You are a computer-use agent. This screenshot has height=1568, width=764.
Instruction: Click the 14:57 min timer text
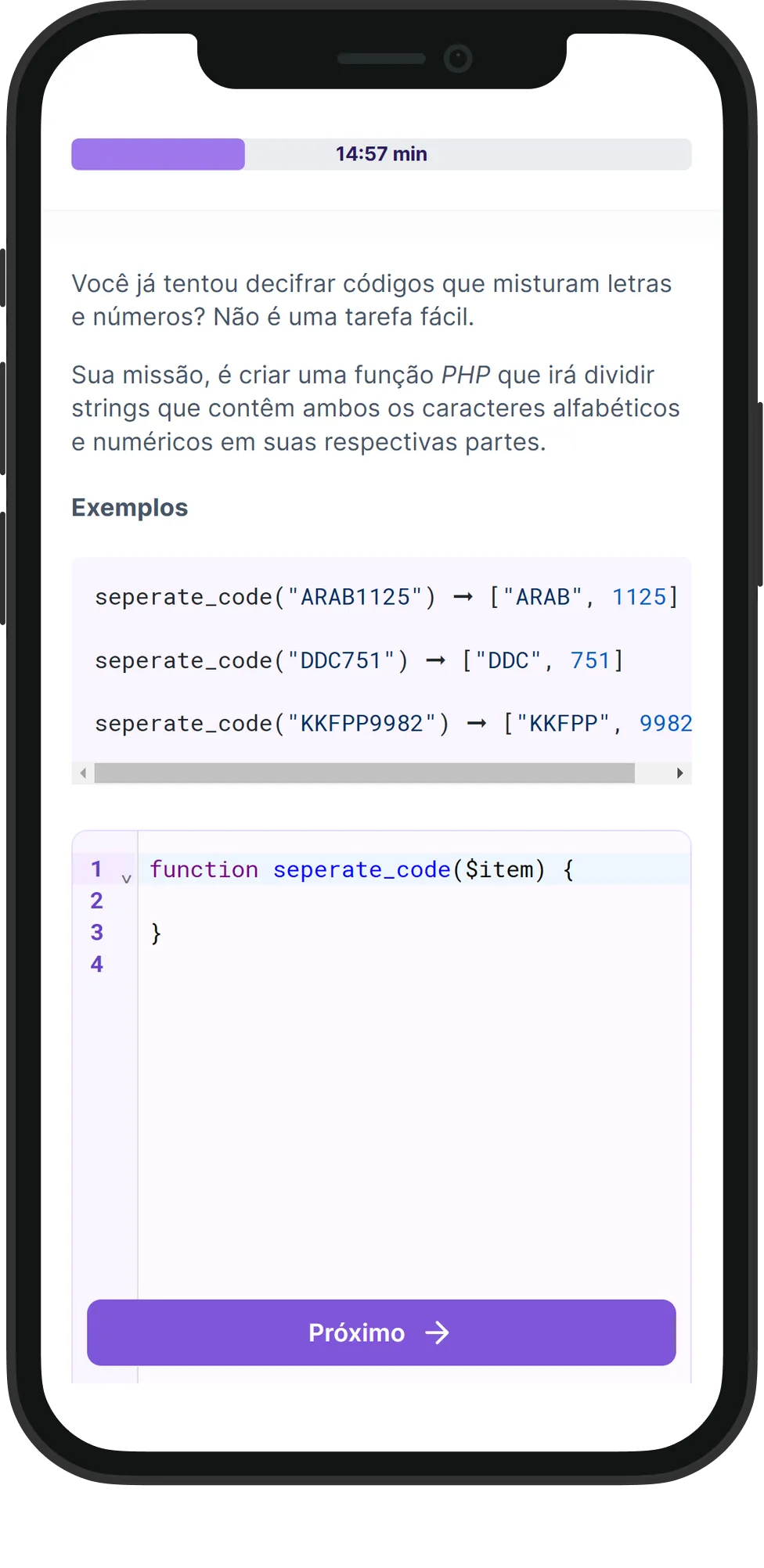pyautogui.click(x=381, y=154)
